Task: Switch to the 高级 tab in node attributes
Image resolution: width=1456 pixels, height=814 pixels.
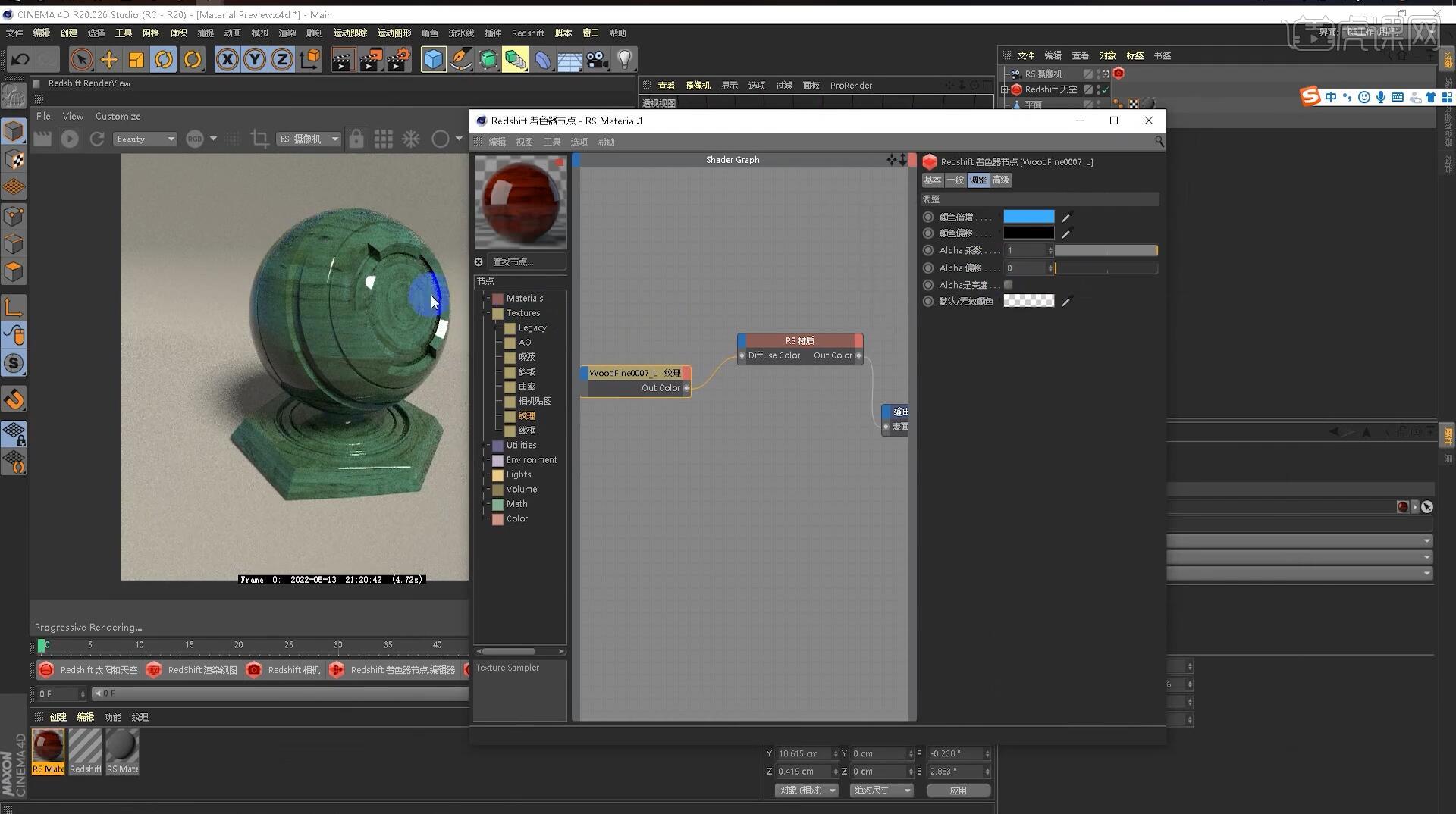Action: point(999,180)
